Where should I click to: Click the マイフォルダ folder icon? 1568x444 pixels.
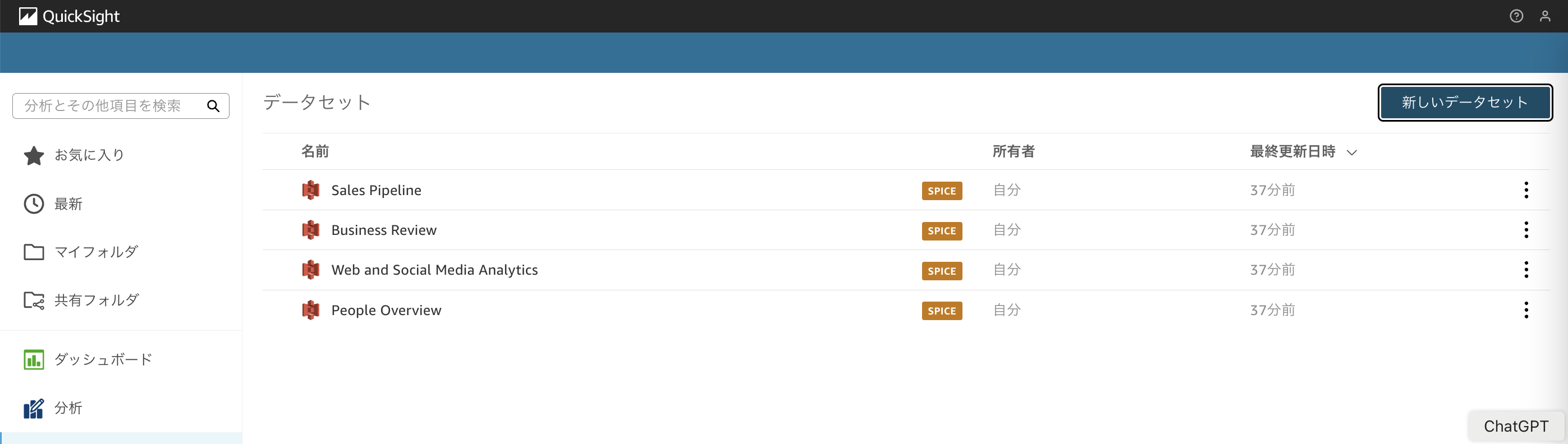tap(34, 252)
